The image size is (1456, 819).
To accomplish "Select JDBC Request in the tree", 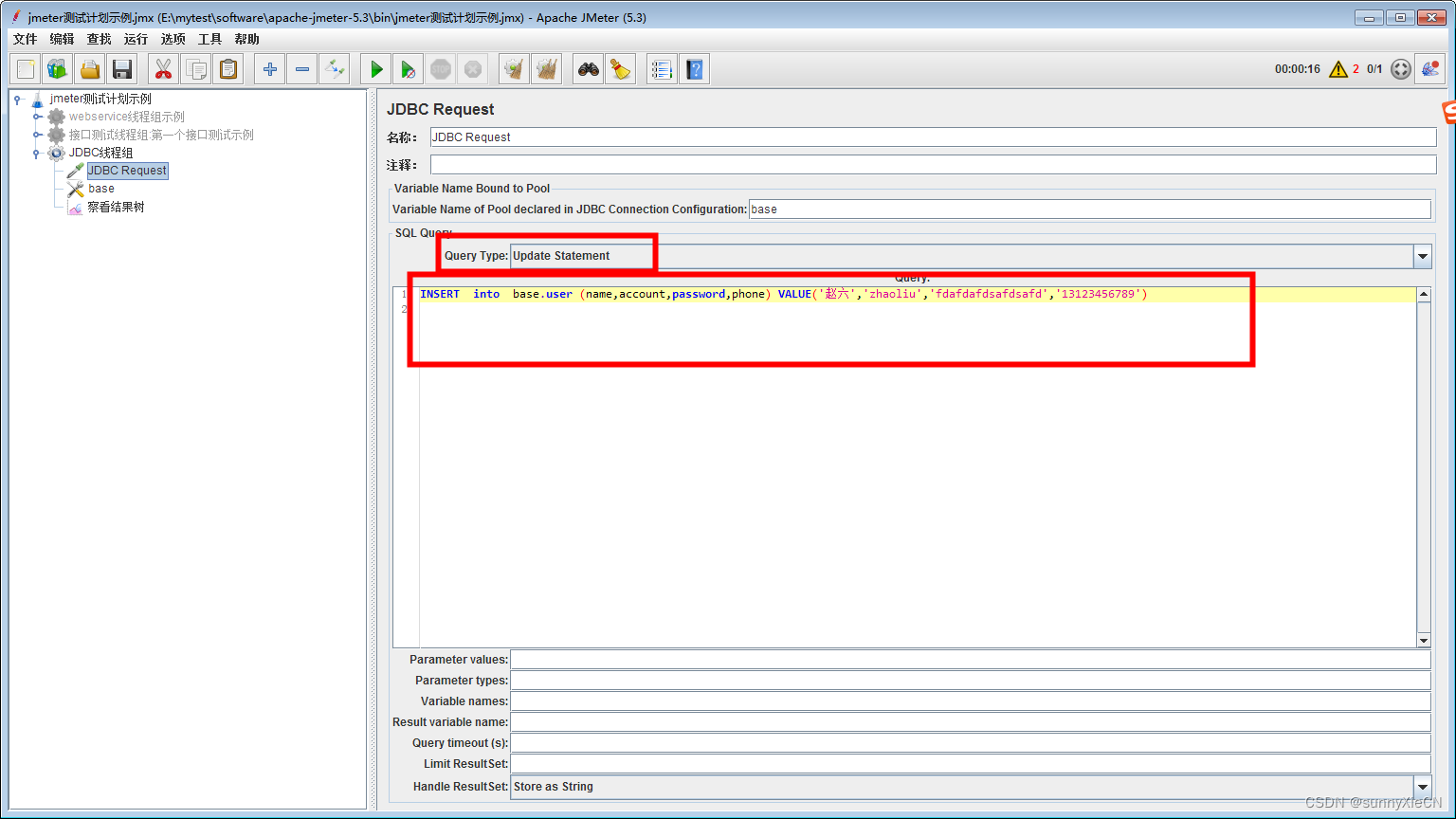I will click(127, 171).
